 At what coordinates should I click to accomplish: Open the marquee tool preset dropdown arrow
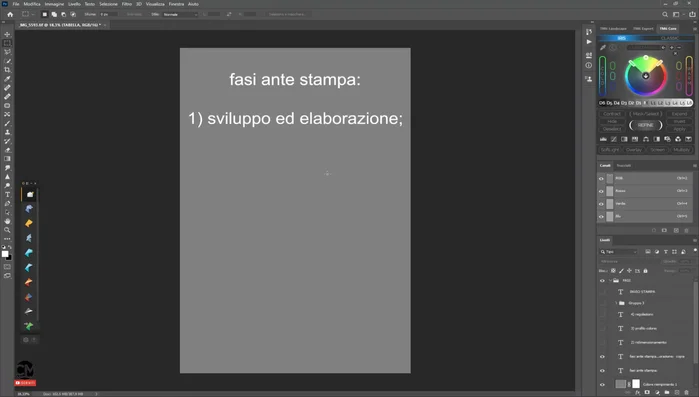33,14
